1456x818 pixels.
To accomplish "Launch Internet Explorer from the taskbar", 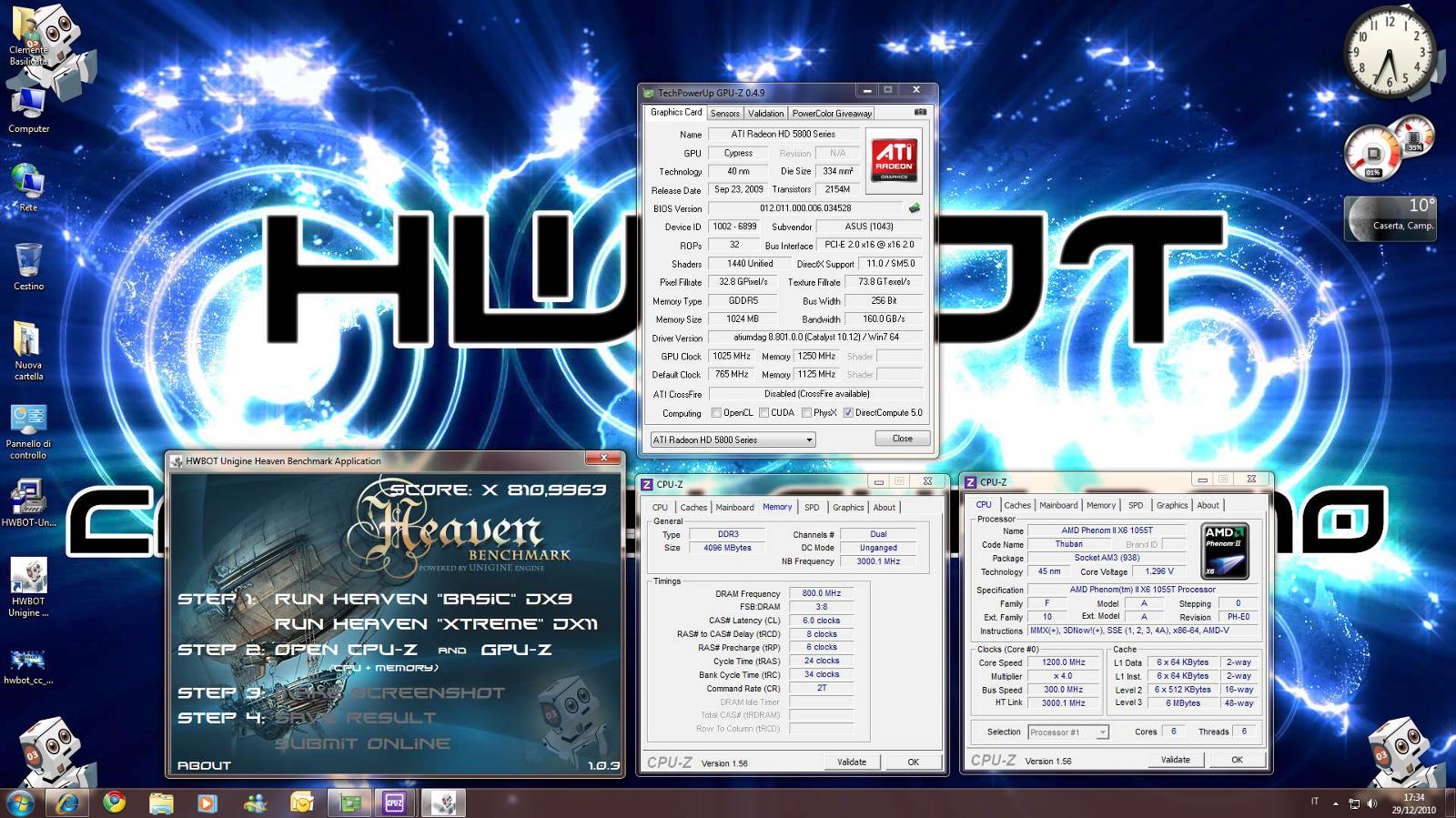I will click(67, 803).
